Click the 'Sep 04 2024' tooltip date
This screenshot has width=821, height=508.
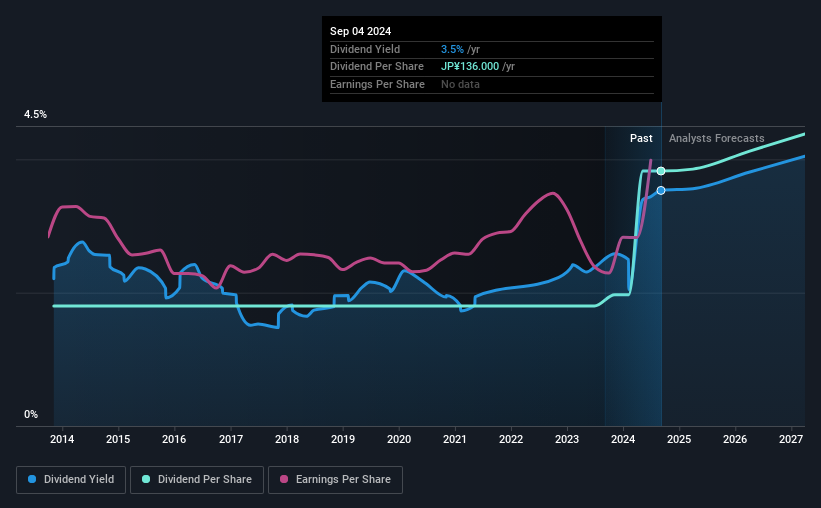pos(360,31)
